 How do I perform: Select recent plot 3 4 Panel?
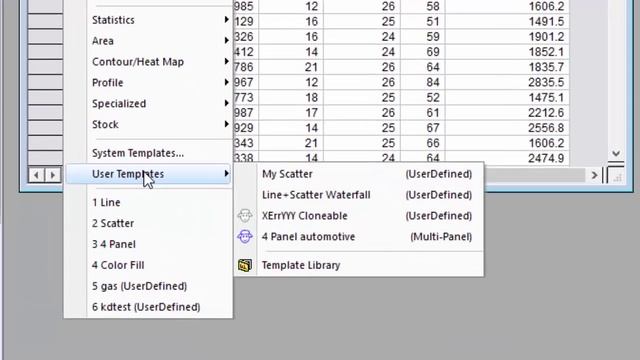149,244
